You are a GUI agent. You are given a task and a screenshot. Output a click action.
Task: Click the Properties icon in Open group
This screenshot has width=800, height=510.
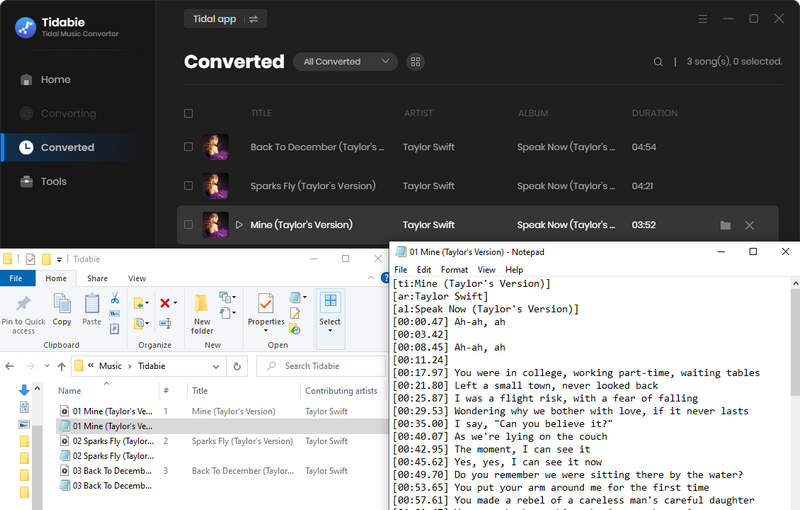pyautogui.click(x=266, y=304)
